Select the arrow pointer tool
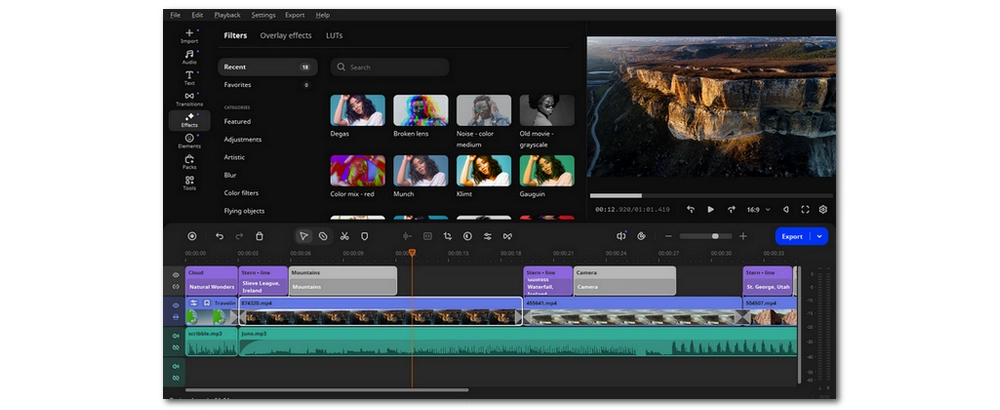Screen dimensions: 1000x410 pos(303,236)
